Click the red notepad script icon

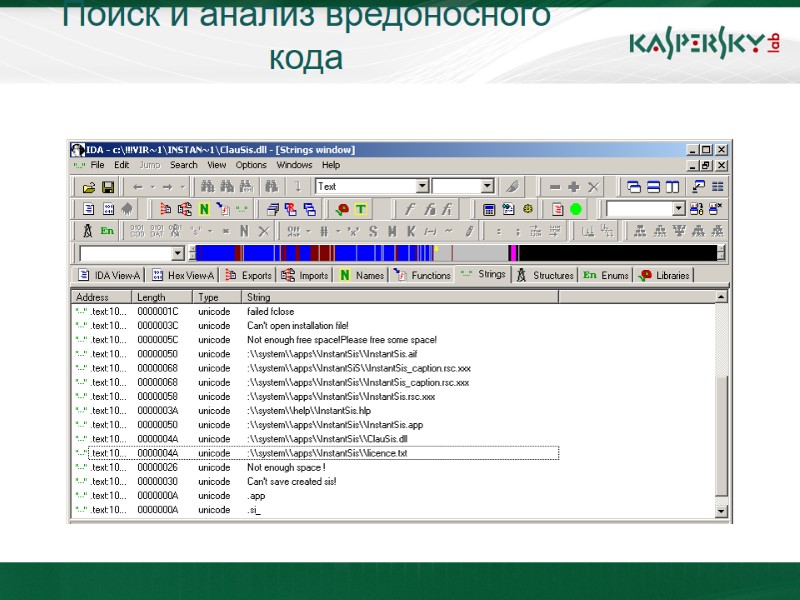coord(557,209)
